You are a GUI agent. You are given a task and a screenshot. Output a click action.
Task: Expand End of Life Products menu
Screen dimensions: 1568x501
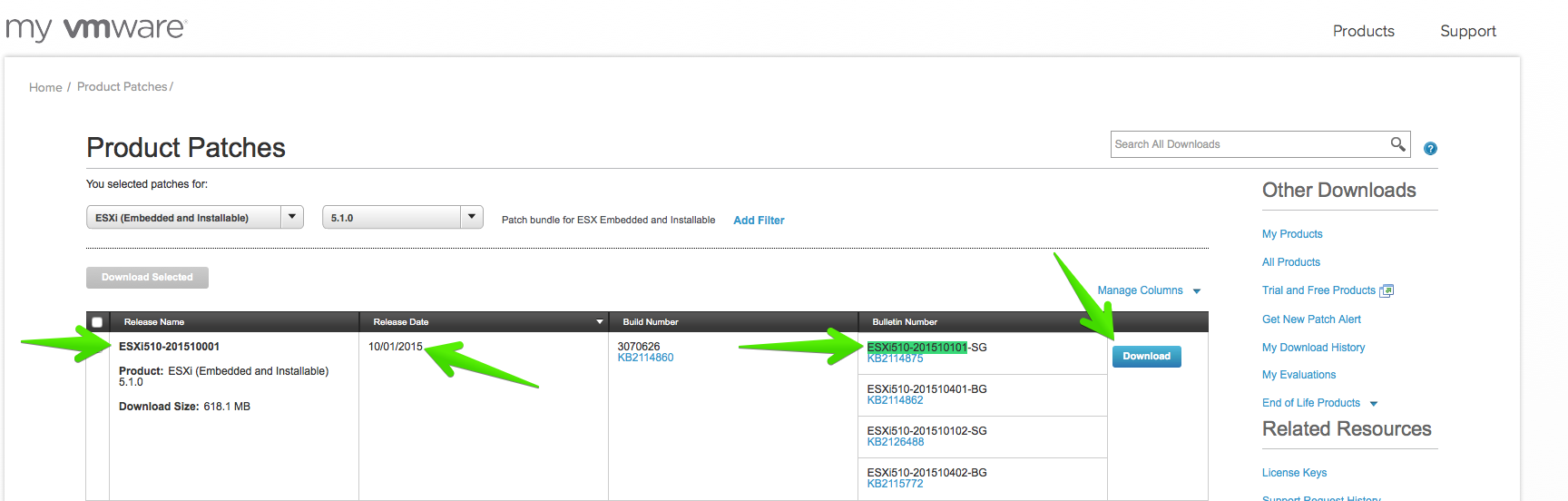point(1319,403)
